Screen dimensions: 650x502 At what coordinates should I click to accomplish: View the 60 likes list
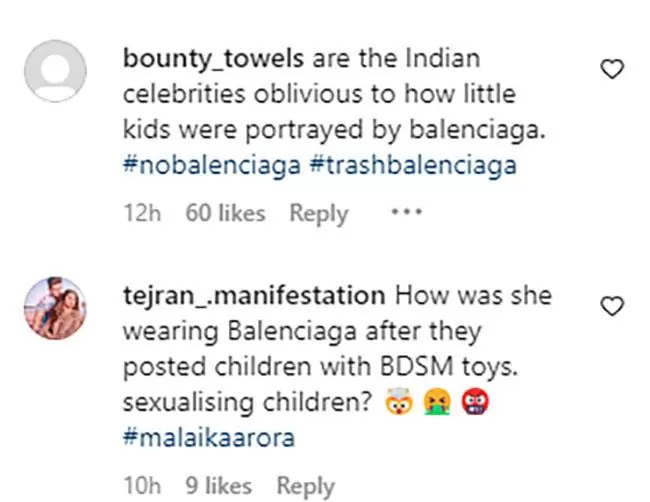tap(225, 213)
